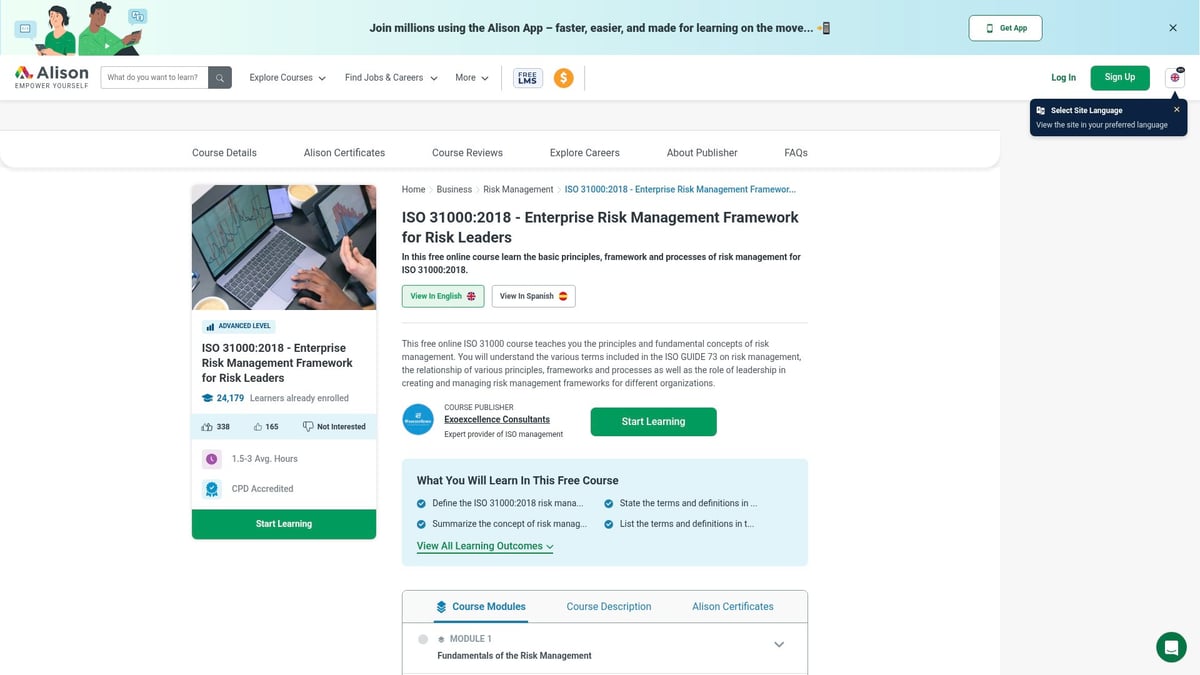
Task: Open the site language globe icon
Action: 1174,78
